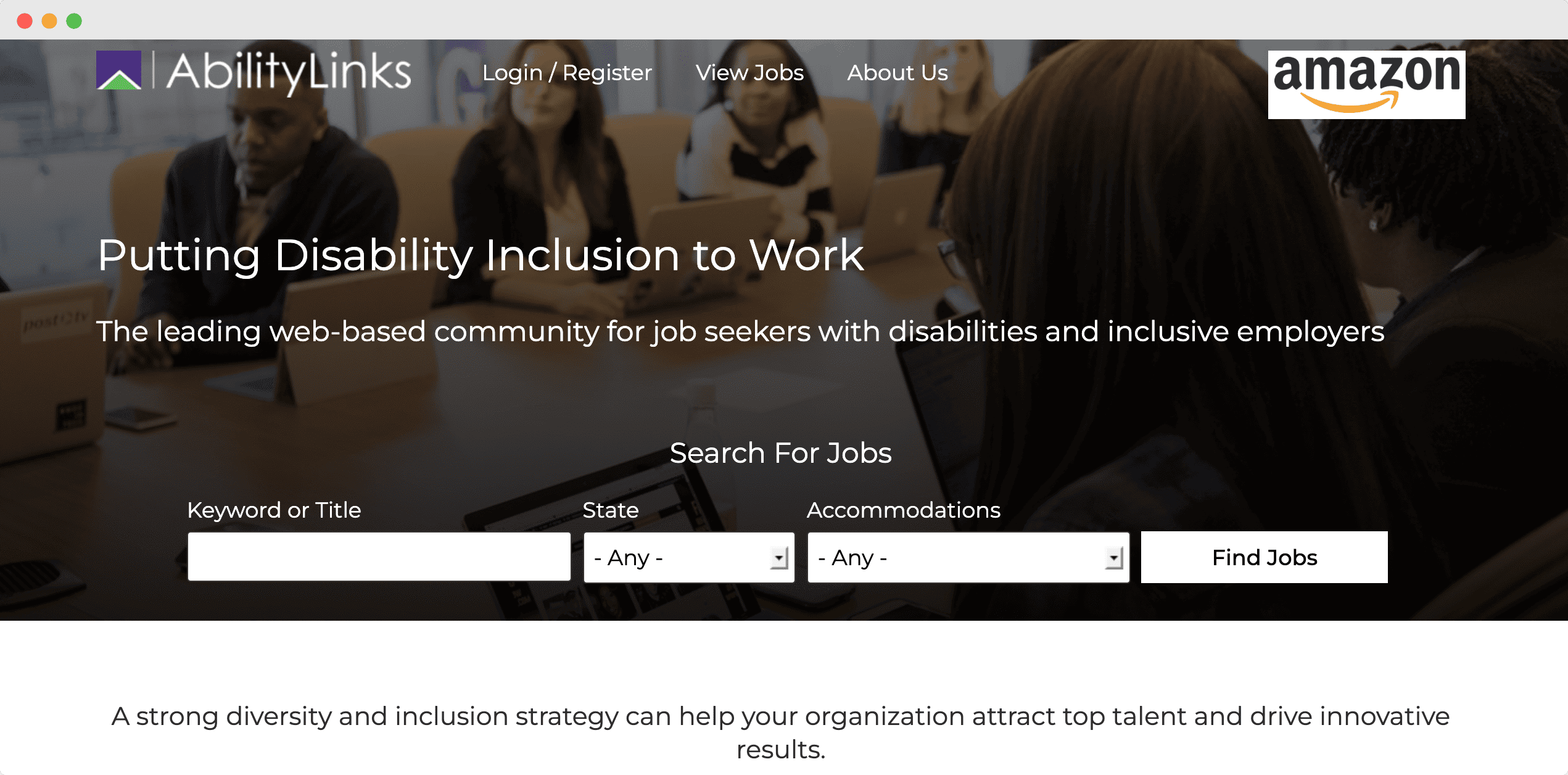Toggle the State filter to any state
Screen dimensions: 1568x775
click(x=685, y=557)
